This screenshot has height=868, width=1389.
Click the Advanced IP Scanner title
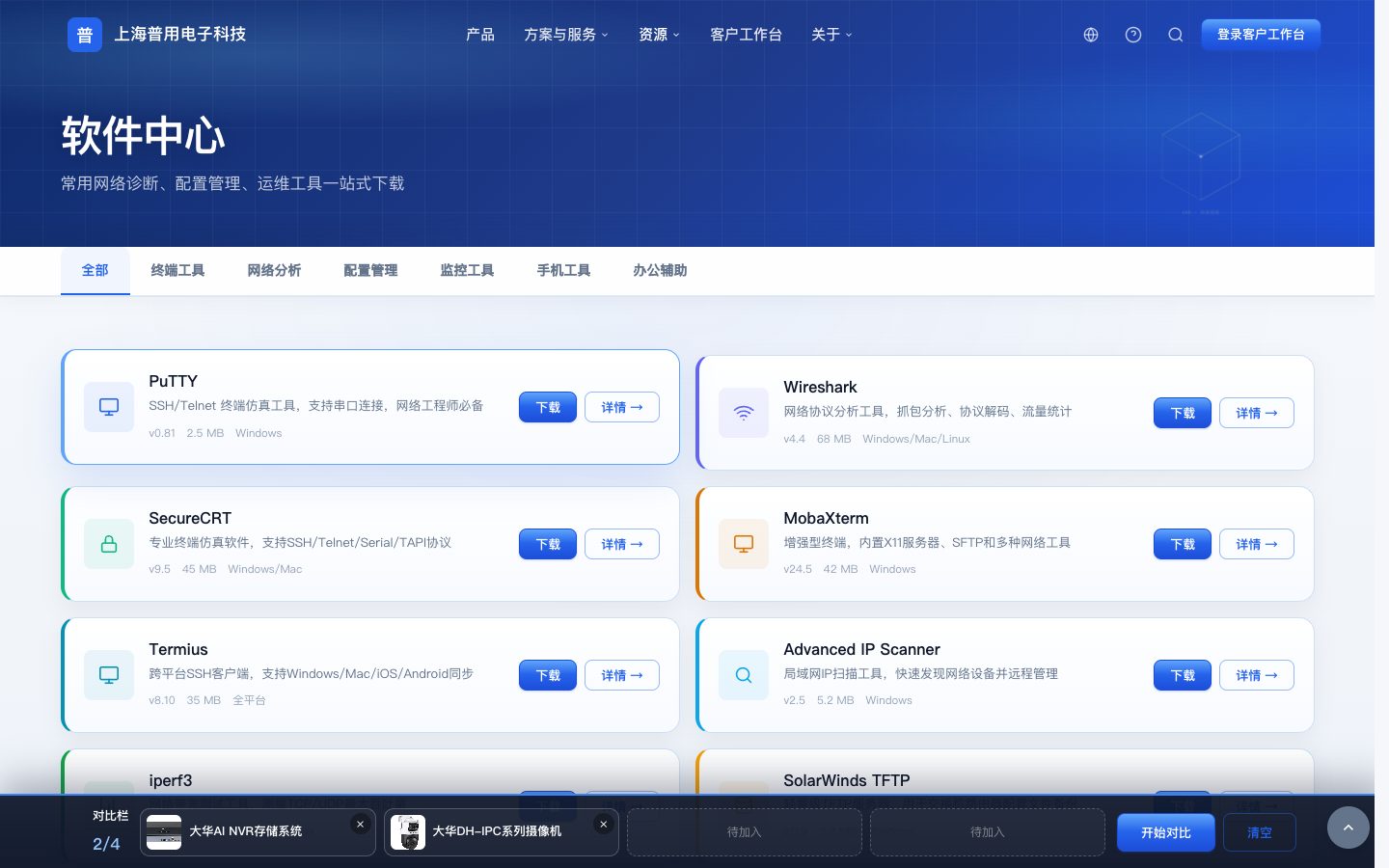pyautogui.click(x=861, y=649)
